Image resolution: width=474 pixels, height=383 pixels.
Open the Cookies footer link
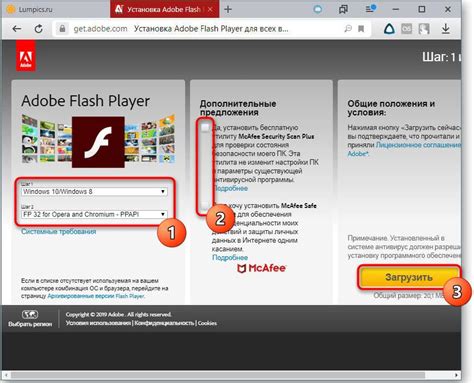click(207, 323)
